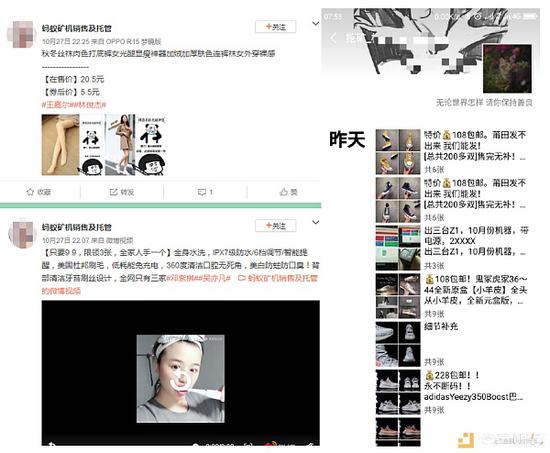Open the 出三台Z1 miner listing photos
This screenshot has width=550, height=453.
tap(398, 248)
